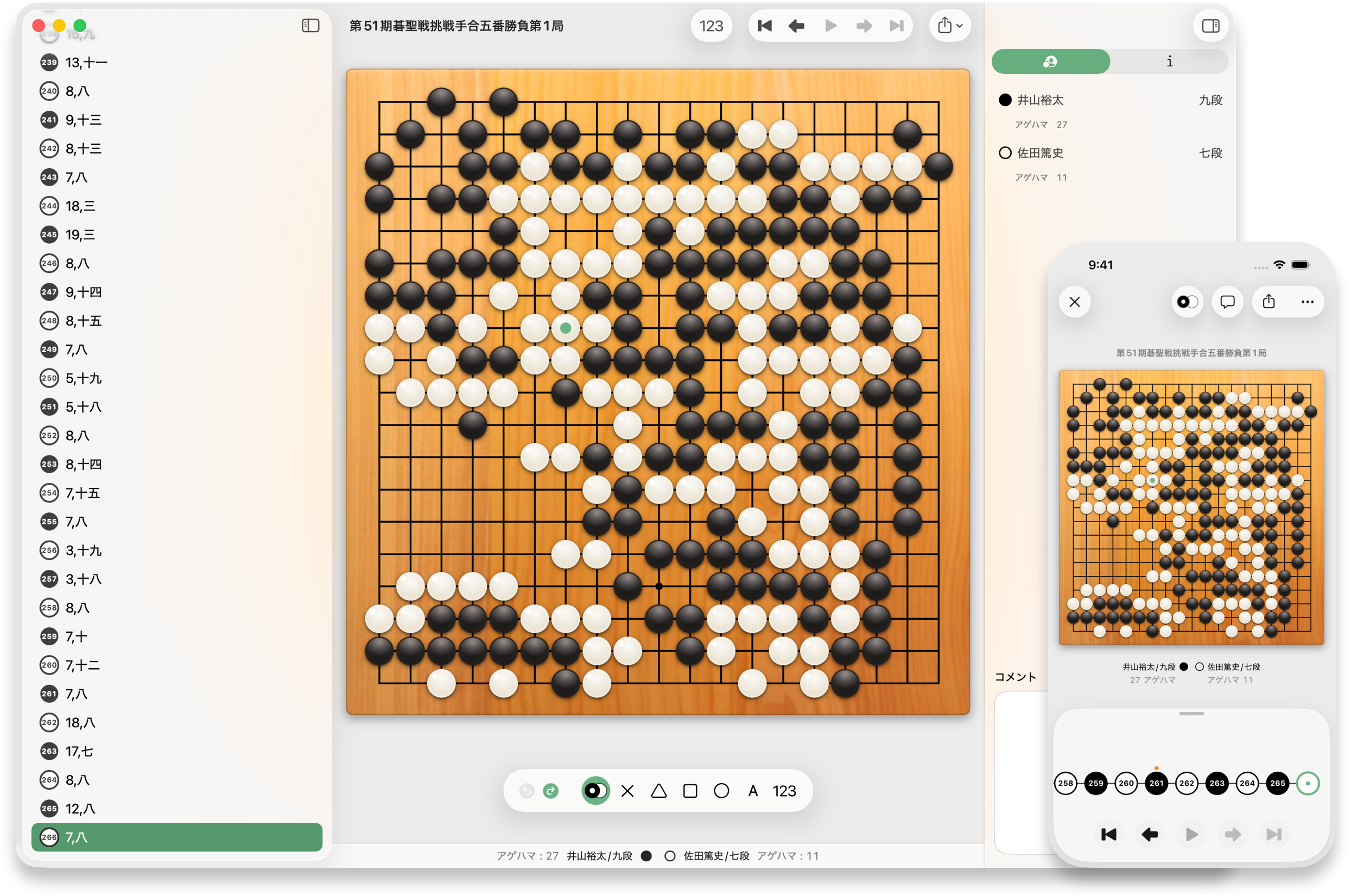Viewport: 1351px width, 896px height.
Task: Tap the share icon on phone
Action: [1268, 302]
